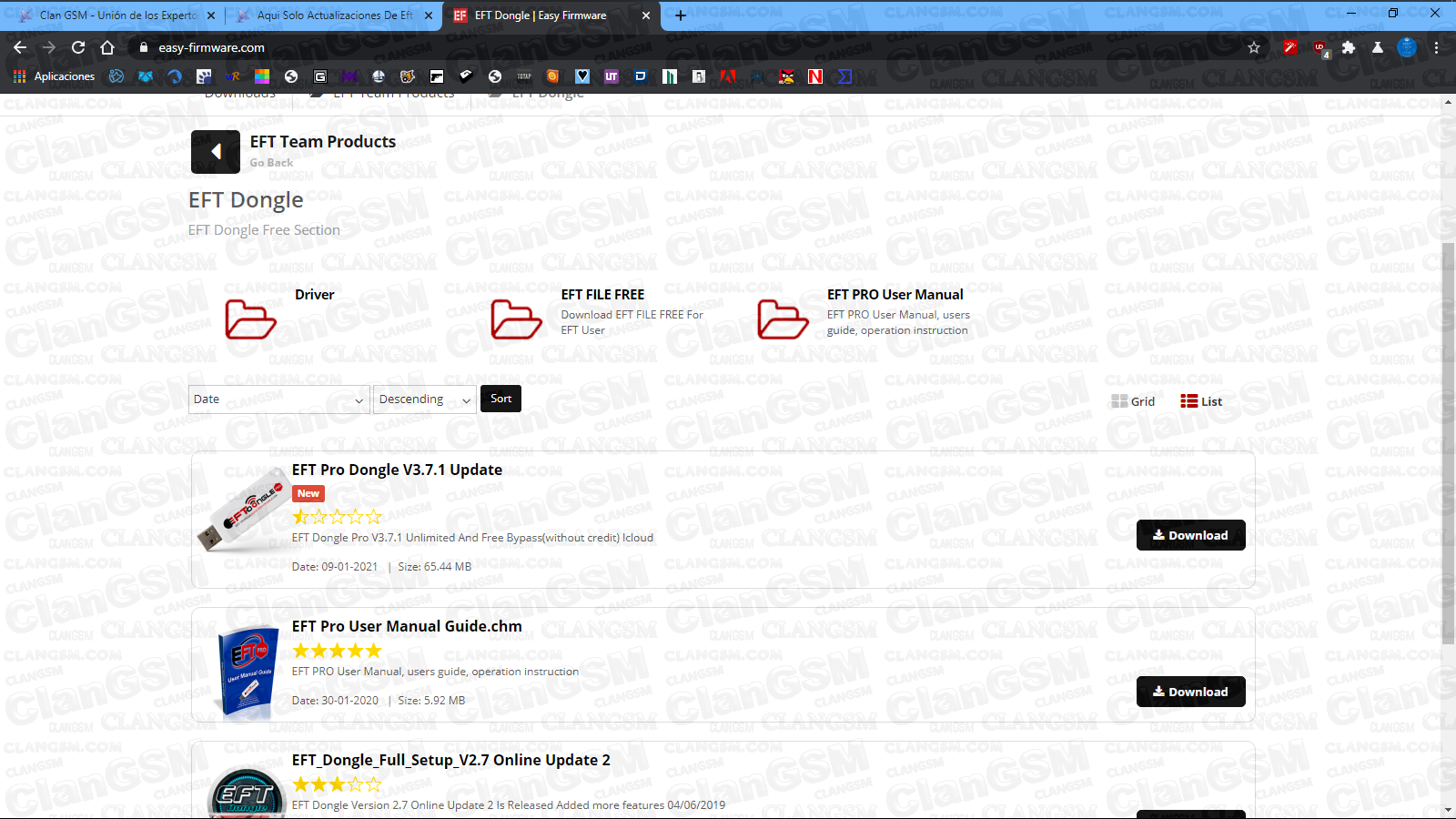1456x819 pixels.
Task: Open the multicolor grid bookmark icon
Action: (x=262, y=76)
